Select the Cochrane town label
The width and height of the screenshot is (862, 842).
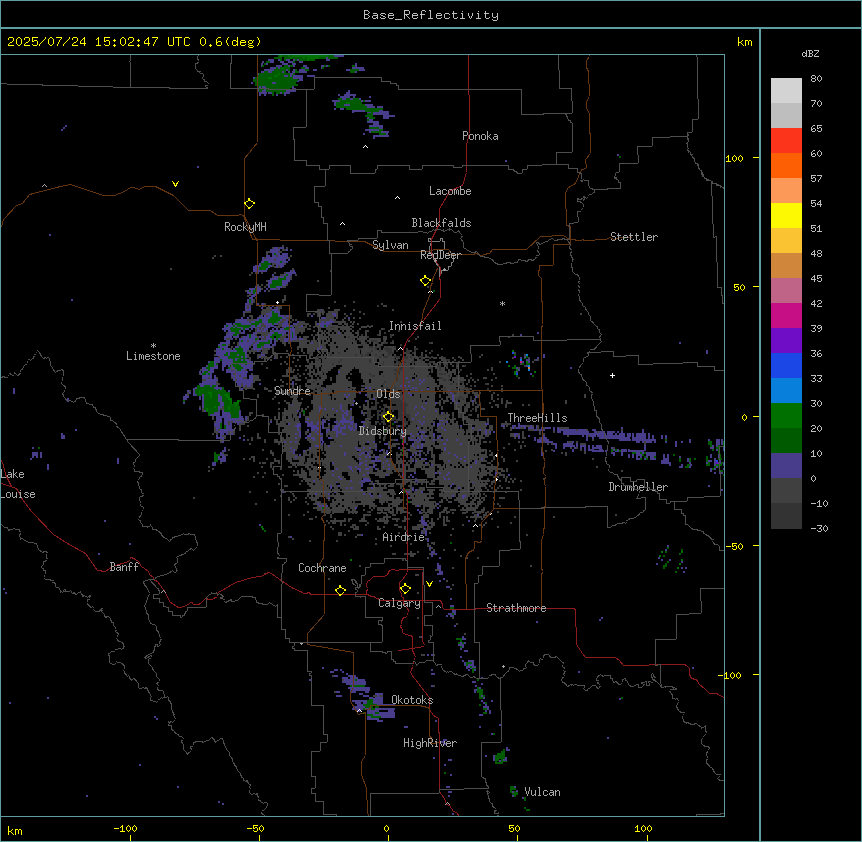pos(322,568)
